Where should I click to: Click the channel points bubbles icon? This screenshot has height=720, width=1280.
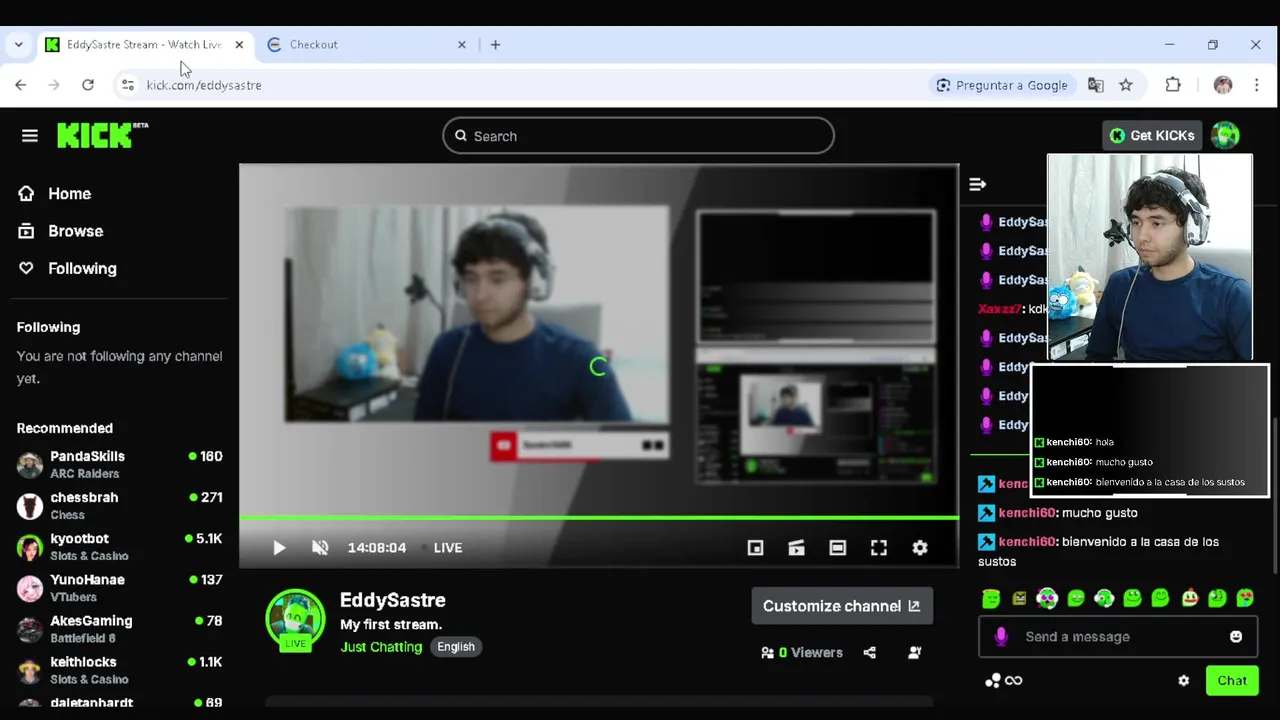tap(993, 681)
